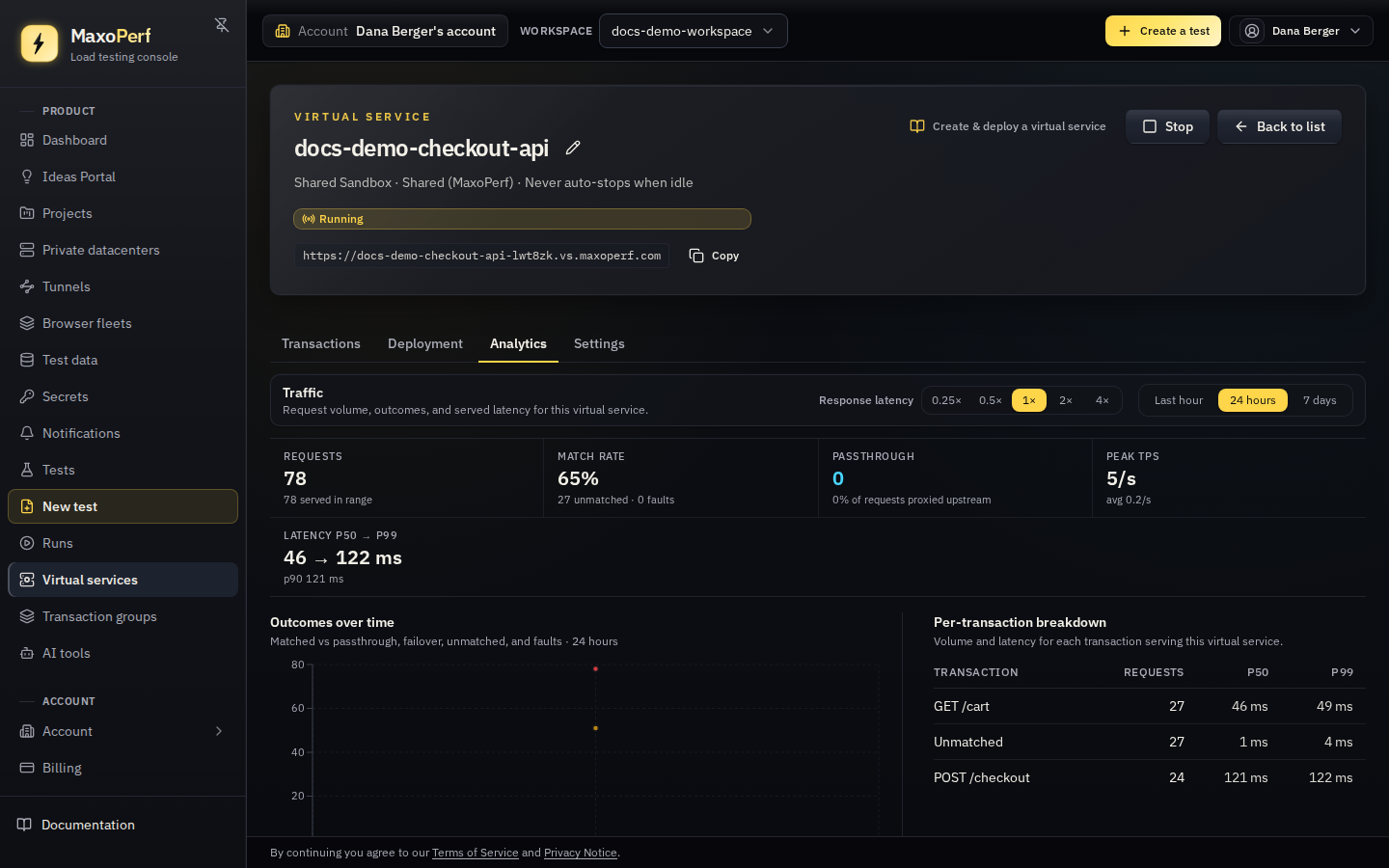
Task: Open Create & deploy a virtual service guide
Action: (x=1008, y=126)
